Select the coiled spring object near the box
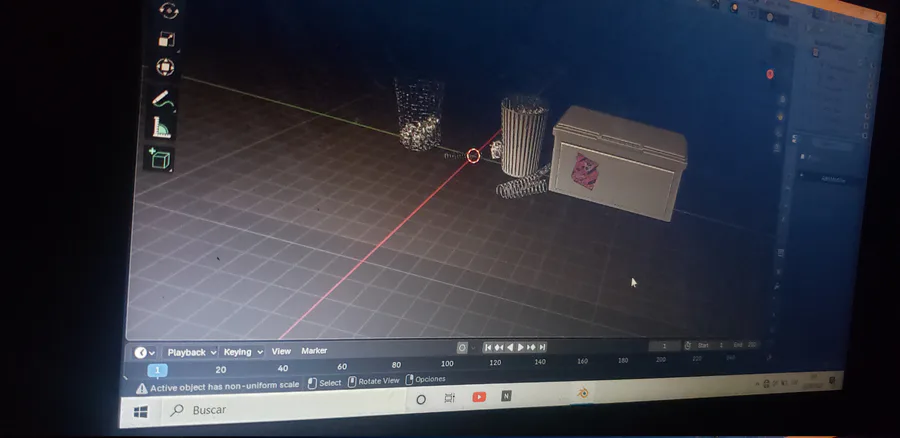 point(522,183)
